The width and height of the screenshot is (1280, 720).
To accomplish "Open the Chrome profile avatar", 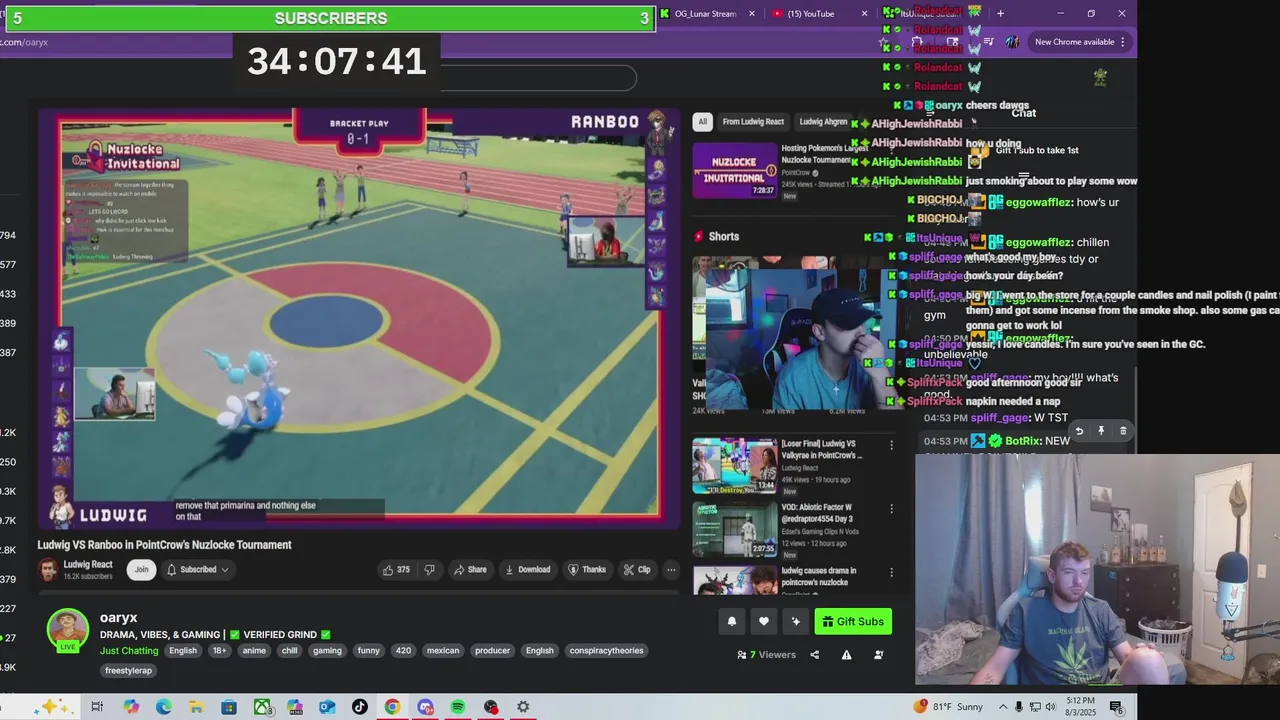I will (1012, 42).
